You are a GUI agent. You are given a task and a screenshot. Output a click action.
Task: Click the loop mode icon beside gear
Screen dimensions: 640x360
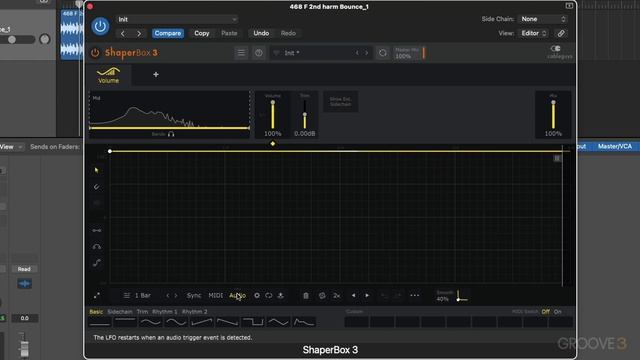pyautogui.click(x=269, y=296)
